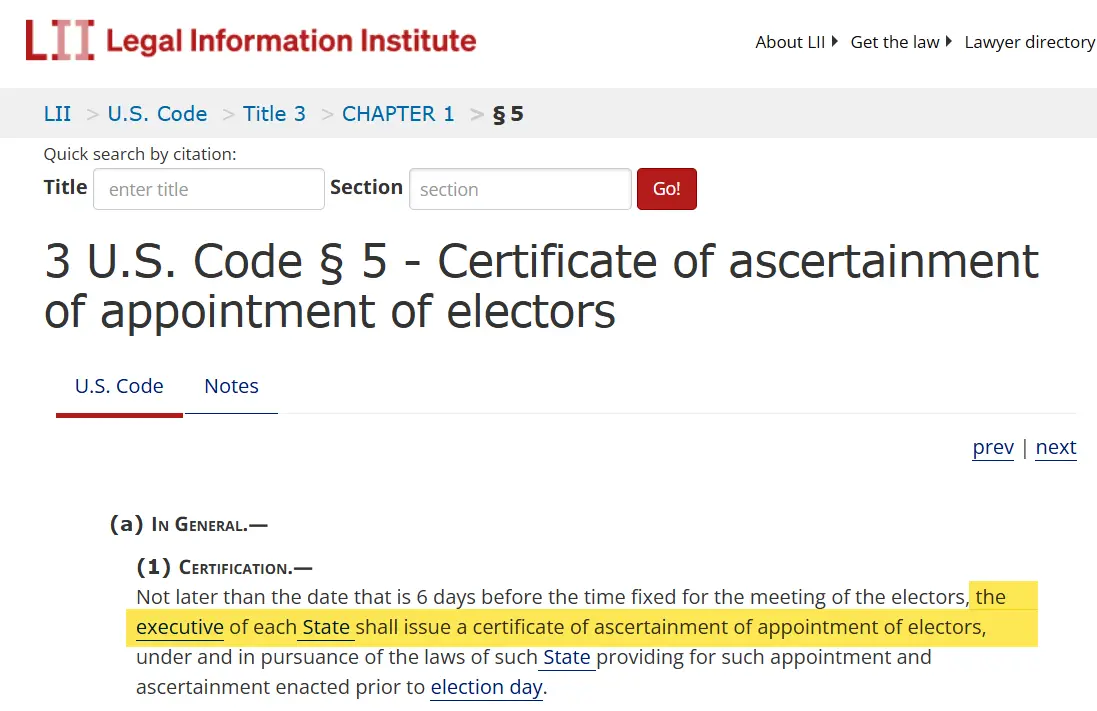The image size is (1097, 711).
Task: Go to the prev section link
Action: 993,447
